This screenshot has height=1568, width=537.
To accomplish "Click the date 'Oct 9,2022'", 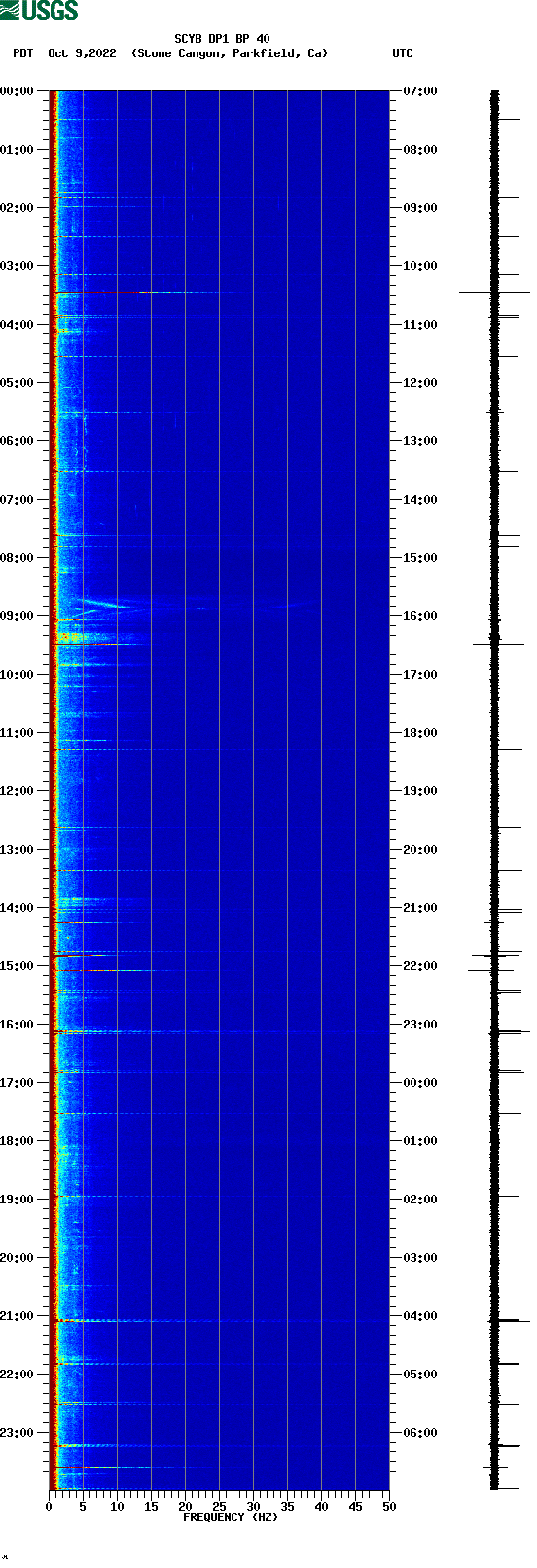I will [x=82, y=53].
